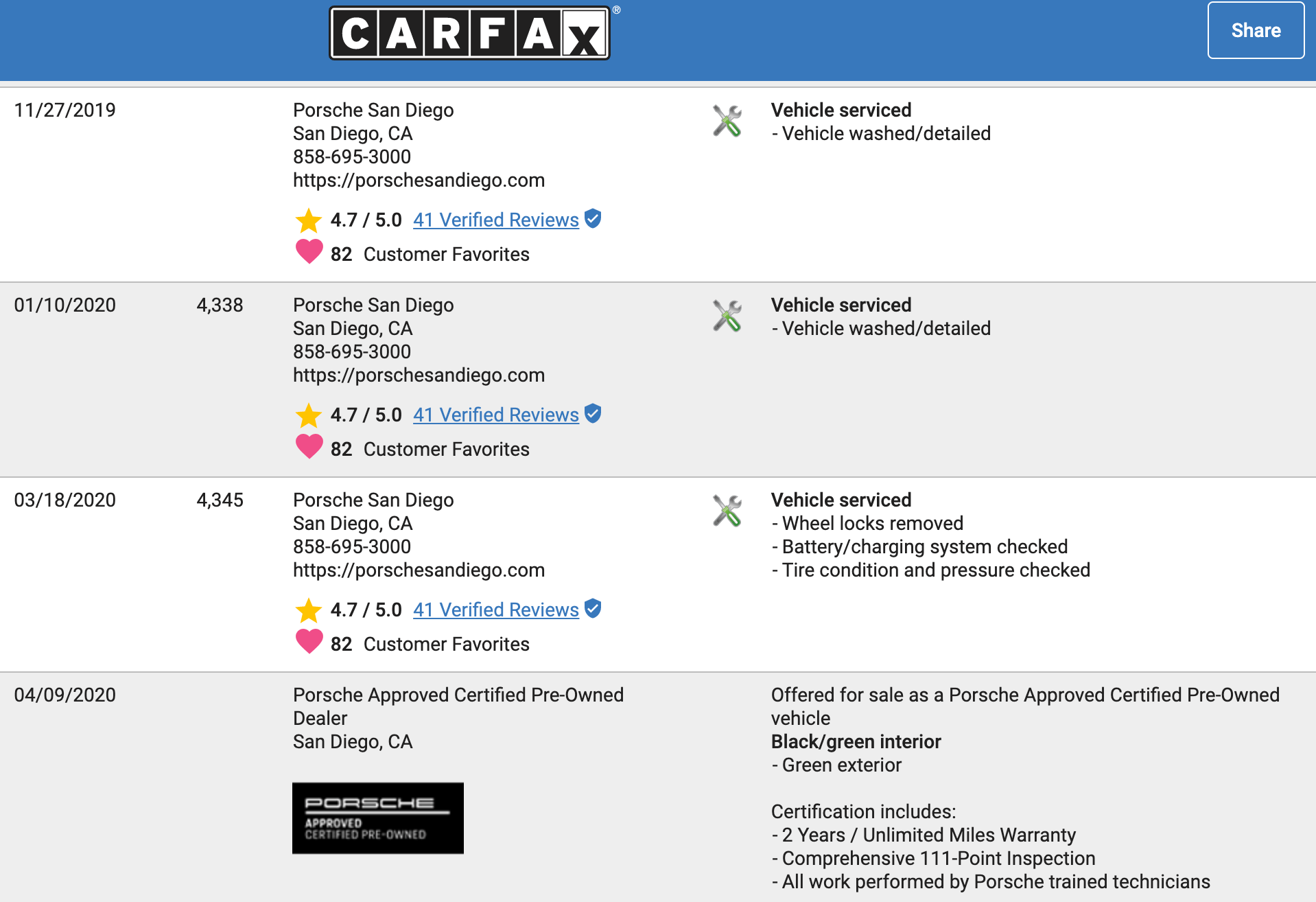The width and height of the screenshot is (1316, 902).
Task: Open 41 Verified Reviews link in 11/27/2019 entry
Action: point(496,220)
